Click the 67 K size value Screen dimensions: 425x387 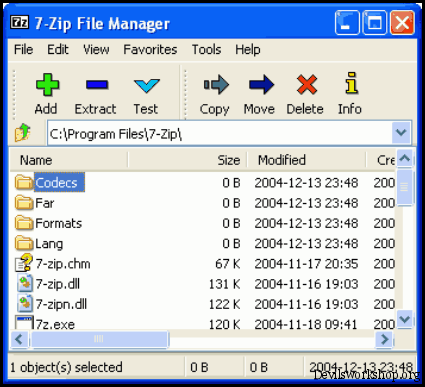click(x=228, y=264)
